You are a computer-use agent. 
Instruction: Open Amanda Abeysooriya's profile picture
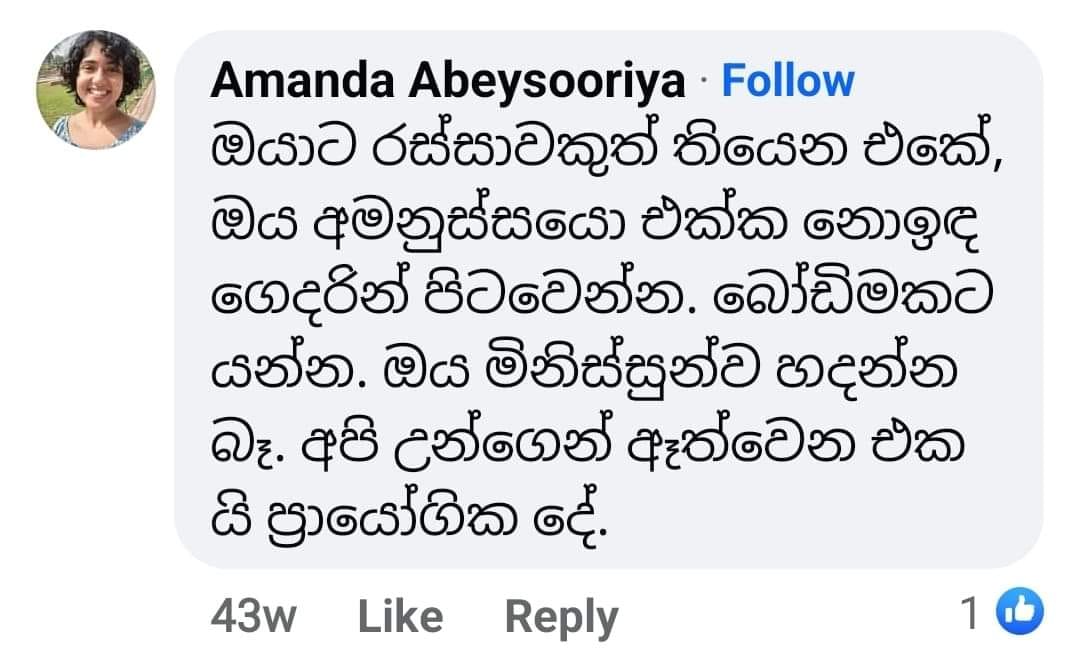96,90
